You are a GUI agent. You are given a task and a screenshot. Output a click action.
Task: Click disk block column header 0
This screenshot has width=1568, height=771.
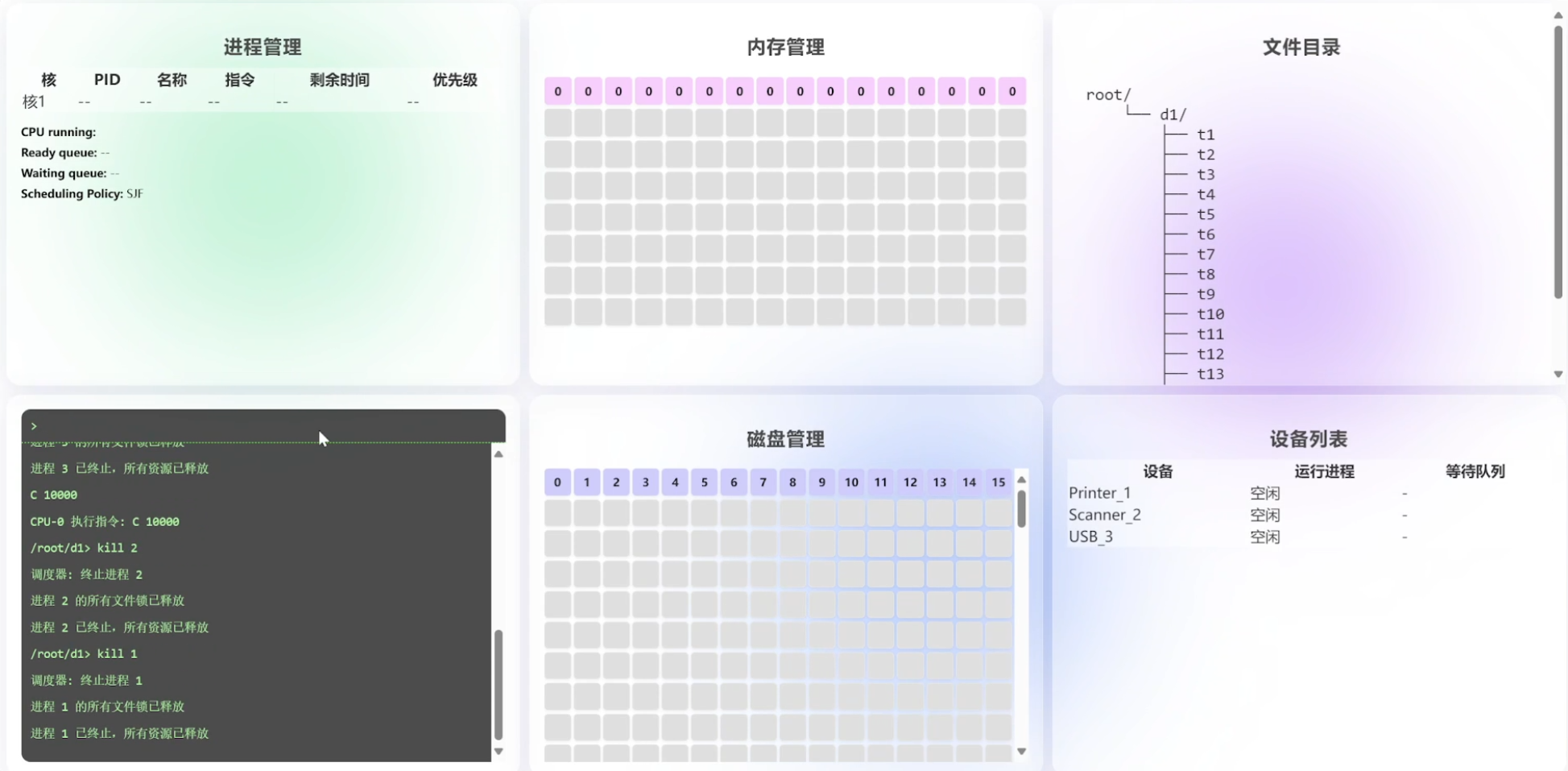click(557, 482)
